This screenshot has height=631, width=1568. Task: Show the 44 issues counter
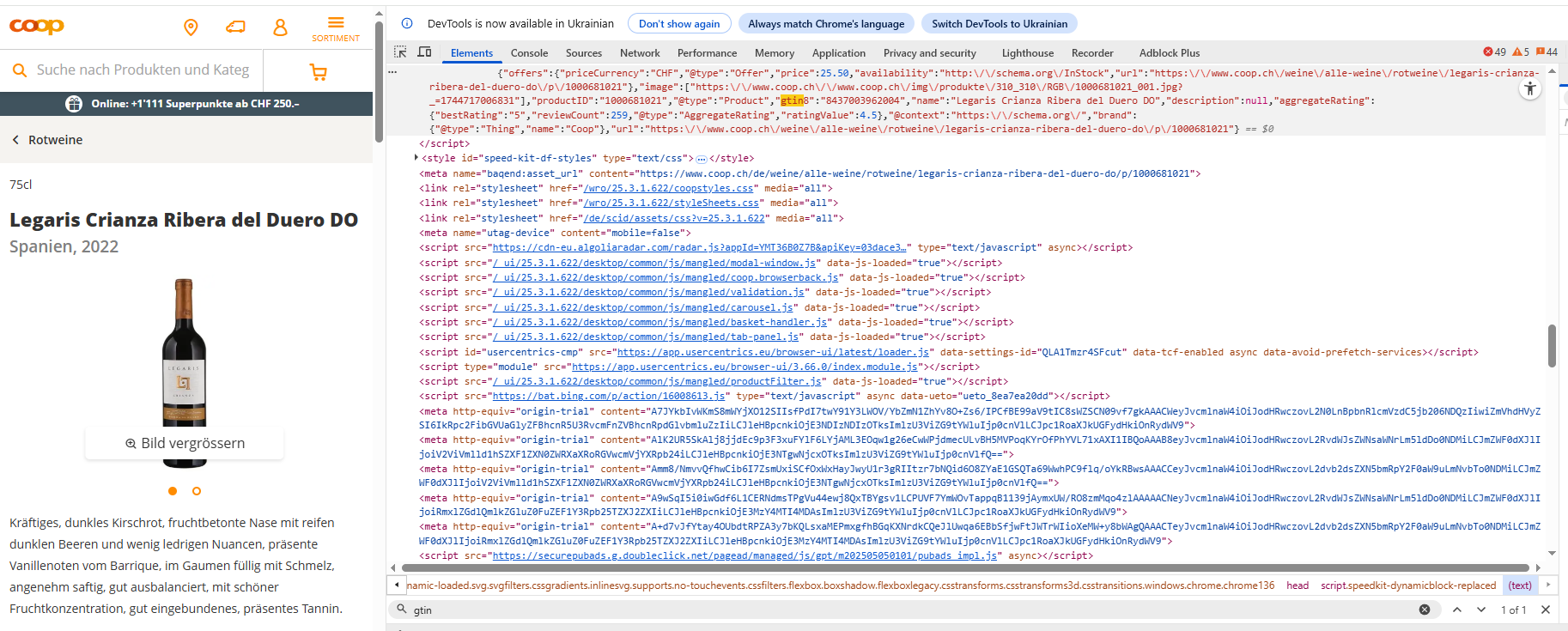pyautogui.click(x=1547, y=52)
